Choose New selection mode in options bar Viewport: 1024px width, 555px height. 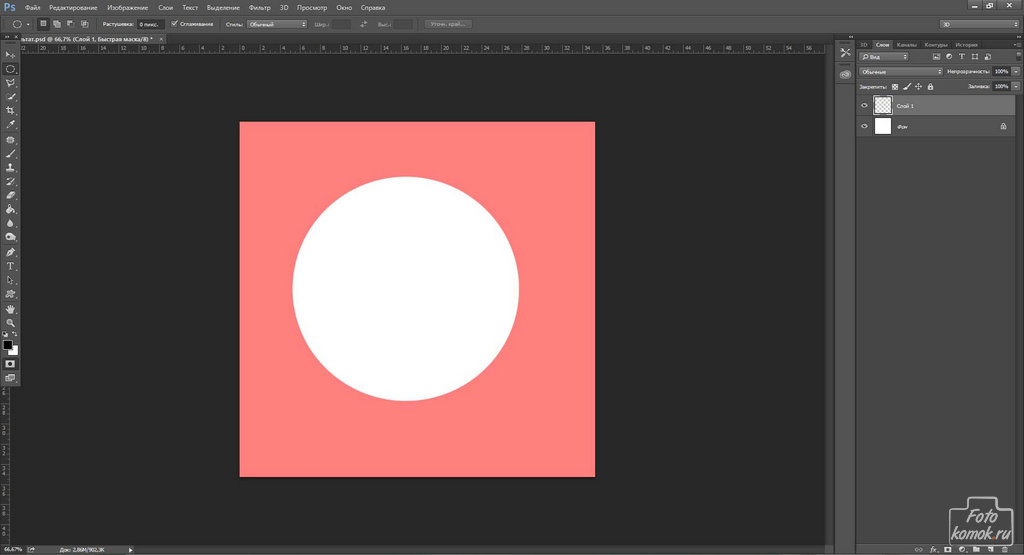43,24
